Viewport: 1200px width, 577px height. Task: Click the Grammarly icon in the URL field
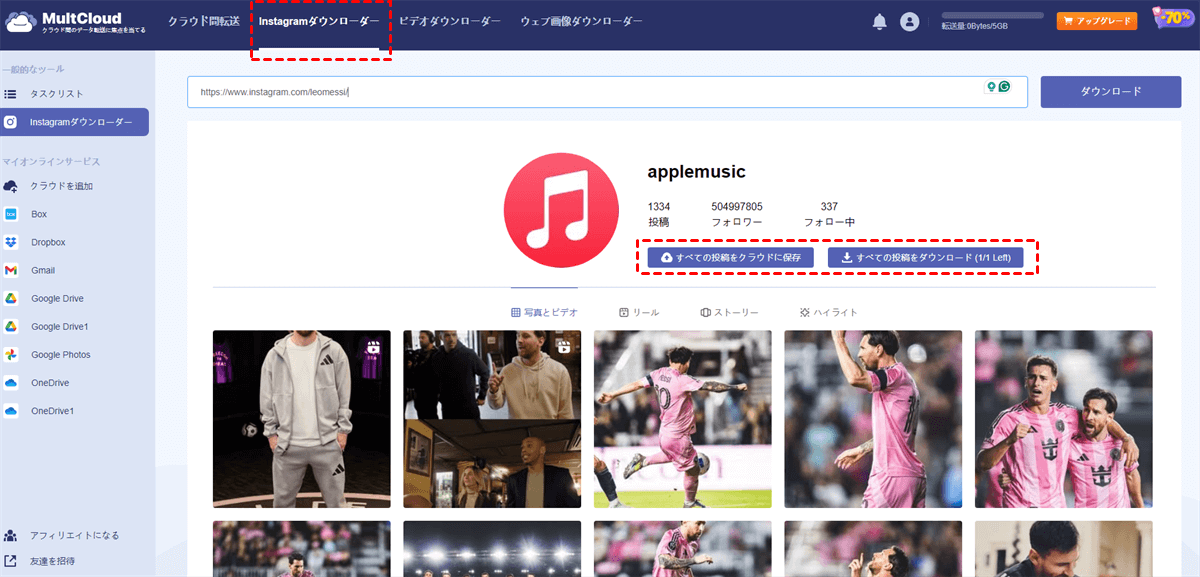pos(1002,87)
